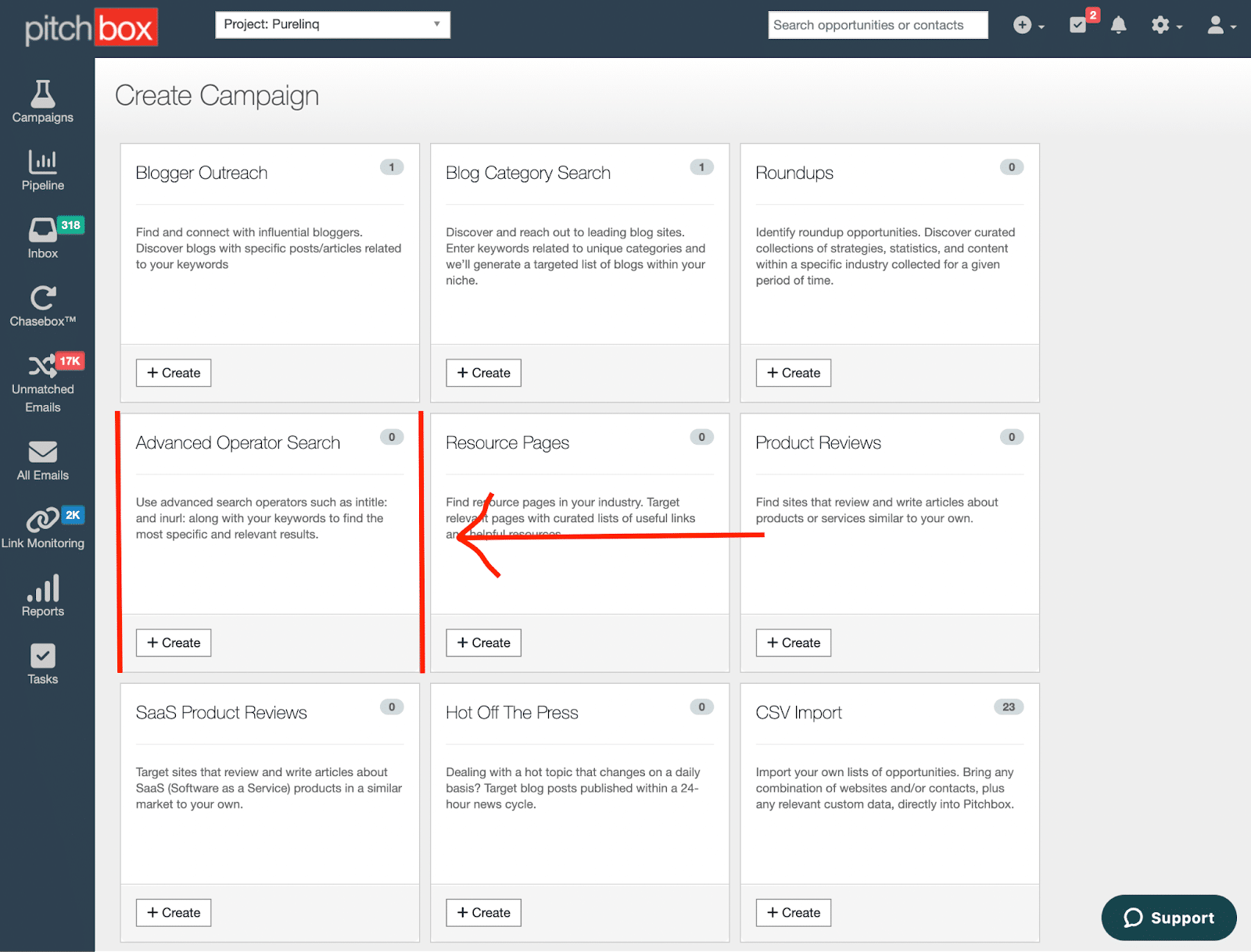
Task: Open All Emails envelope icon
Action: [43, 452]
